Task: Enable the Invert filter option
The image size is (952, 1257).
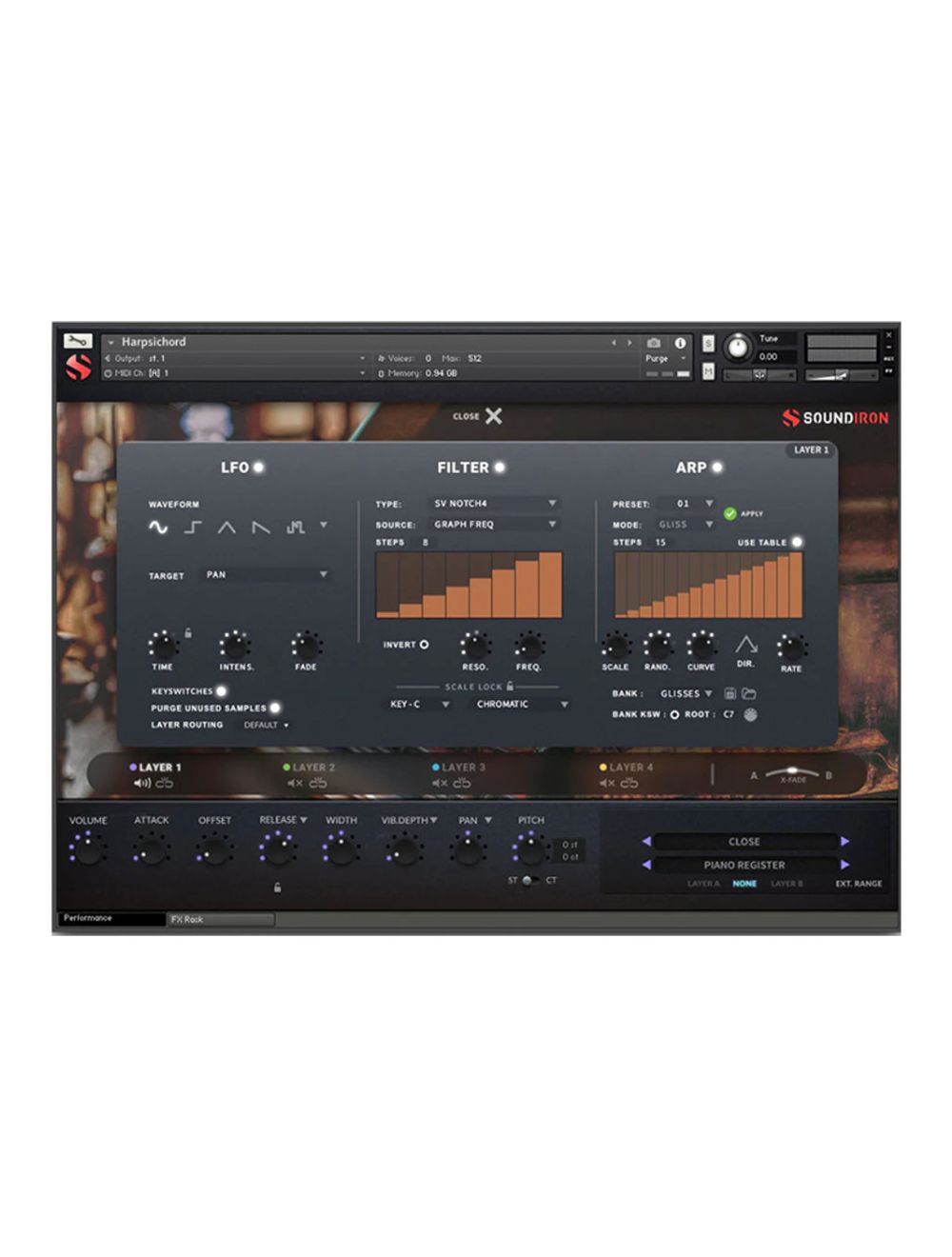Action: coord(425,645)
